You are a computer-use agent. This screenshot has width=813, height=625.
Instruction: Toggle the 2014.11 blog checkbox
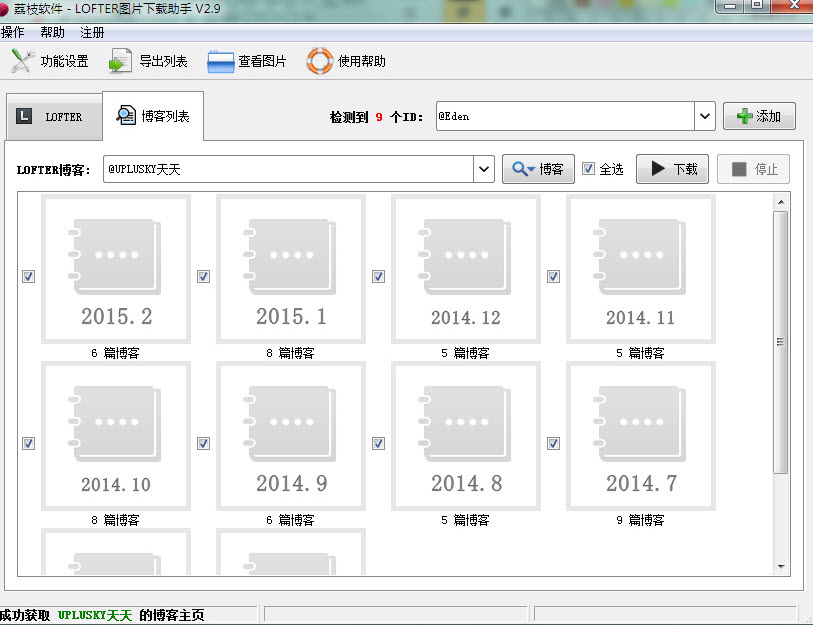[553, 276]
